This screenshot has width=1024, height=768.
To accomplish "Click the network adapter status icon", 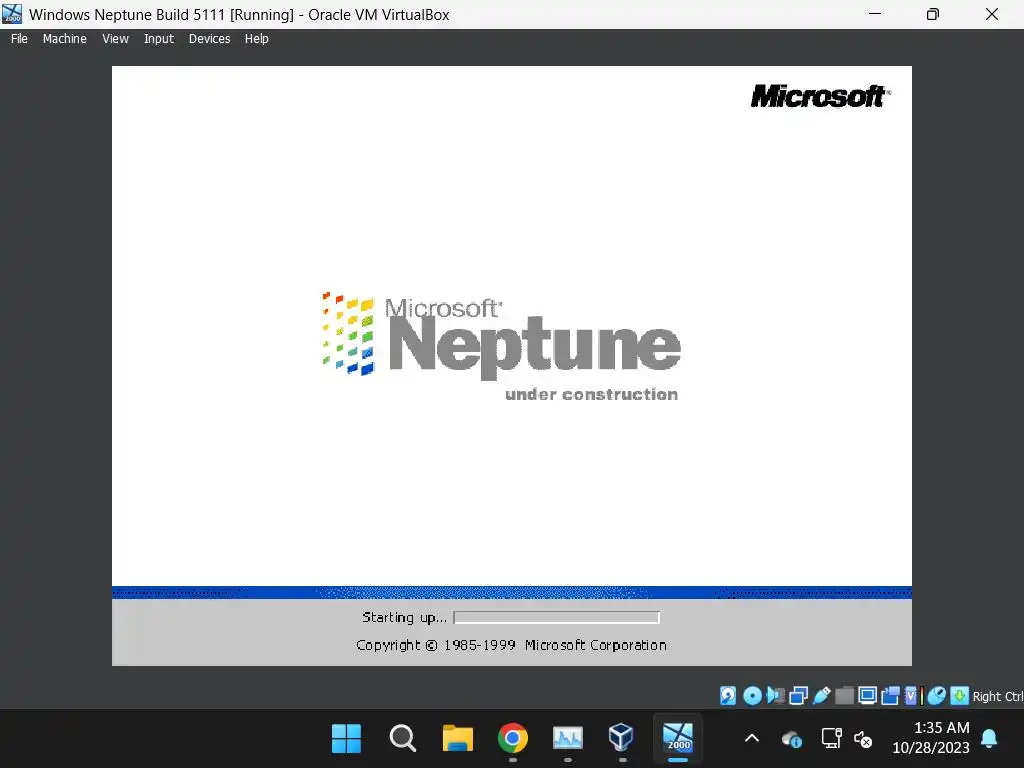I will click(x=798, y=696).
